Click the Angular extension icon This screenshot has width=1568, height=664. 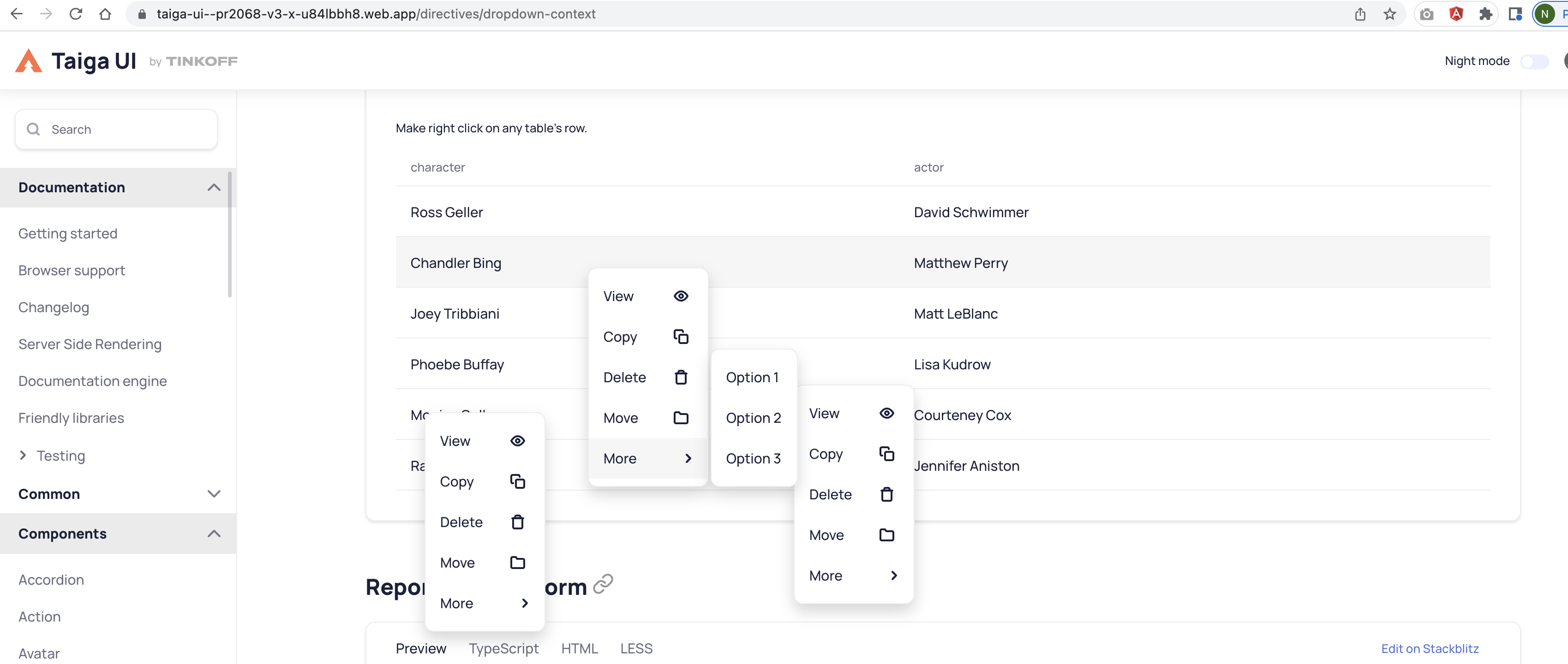coord(1456,14)
